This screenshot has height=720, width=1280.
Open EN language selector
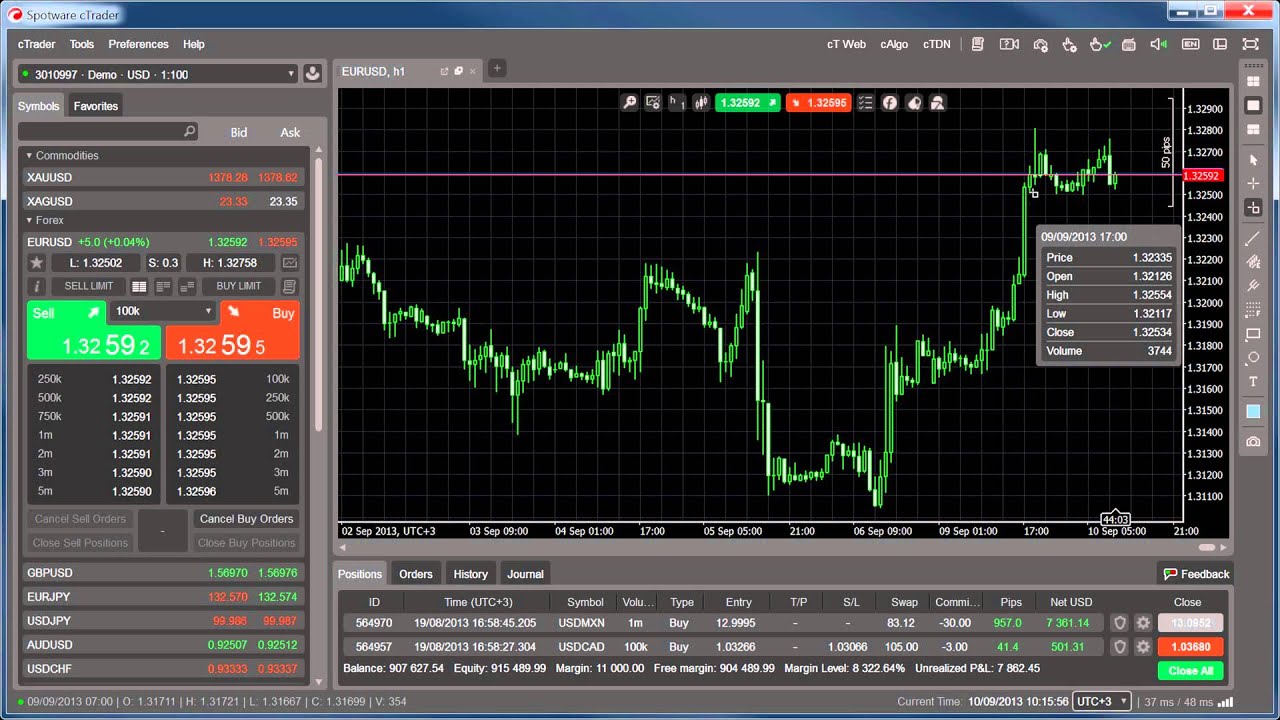(x=1190, y=44)
